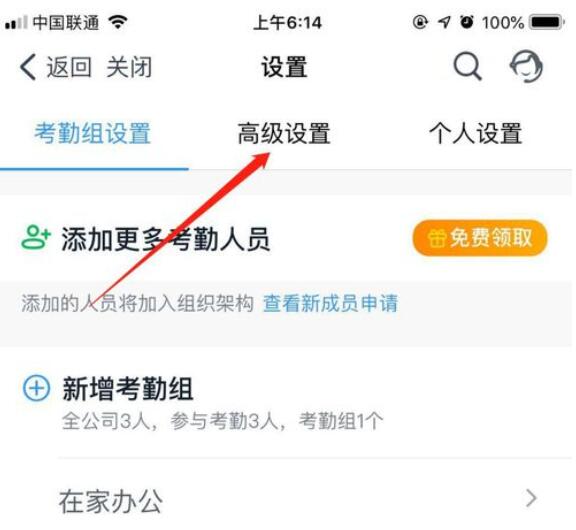Tap the 免费领取 button
The width and height of the screenshot is (576, 530).
tap(480, 238)
